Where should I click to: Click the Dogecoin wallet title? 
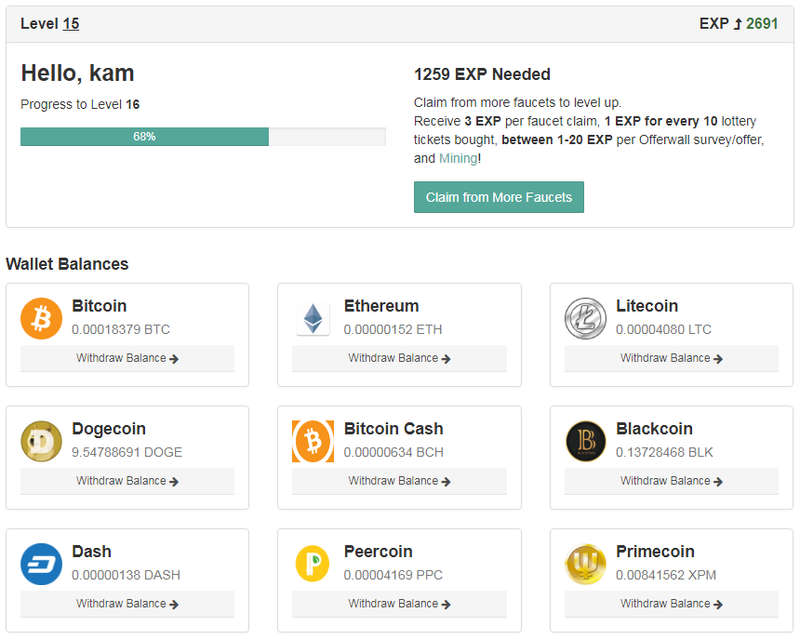click(109, 429)
